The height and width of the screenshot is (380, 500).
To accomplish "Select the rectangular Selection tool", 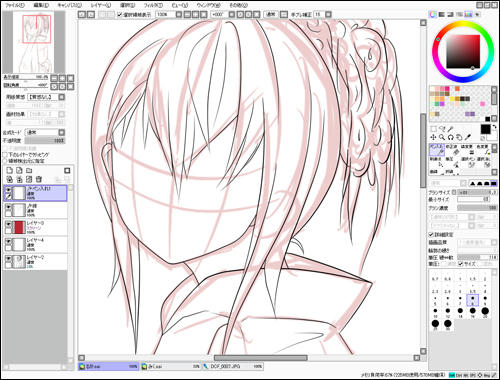I will pos(433,129).
